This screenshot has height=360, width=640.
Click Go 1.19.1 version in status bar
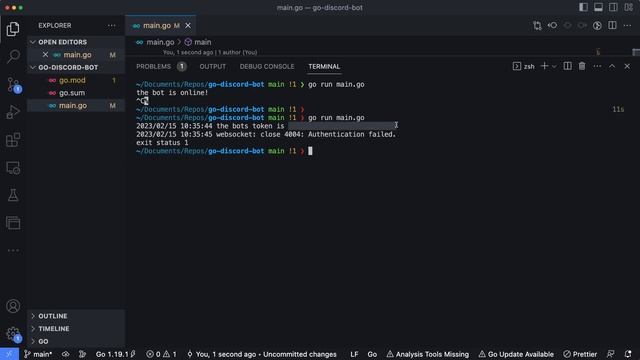pyautogui.click(x=116, y=354)
